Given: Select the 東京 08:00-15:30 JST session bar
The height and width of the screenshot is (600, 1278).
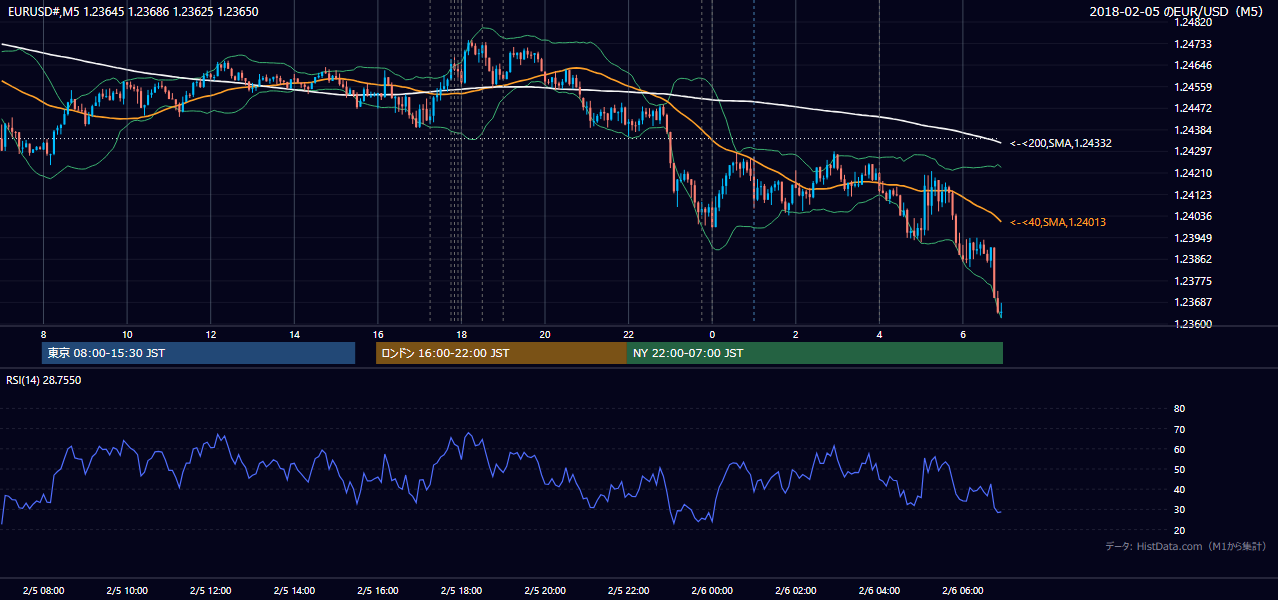Looking at the screenshot, I should click(198, 353).
